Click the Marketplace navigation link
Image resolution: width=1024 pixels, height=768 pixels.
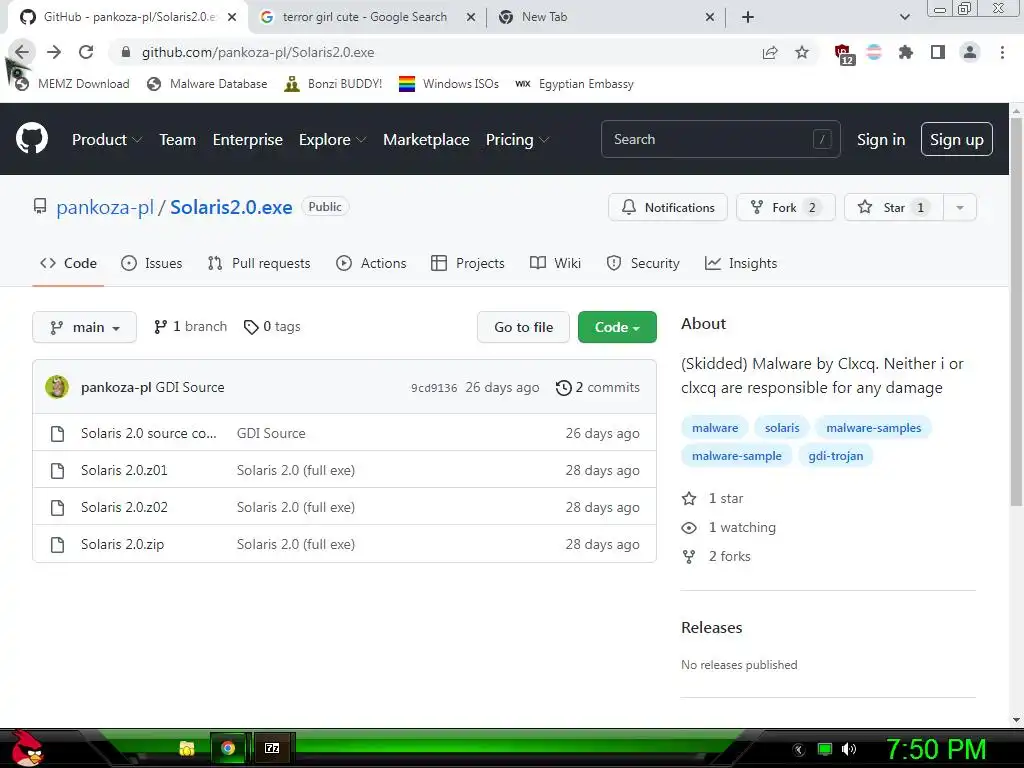tap(426, 140)
